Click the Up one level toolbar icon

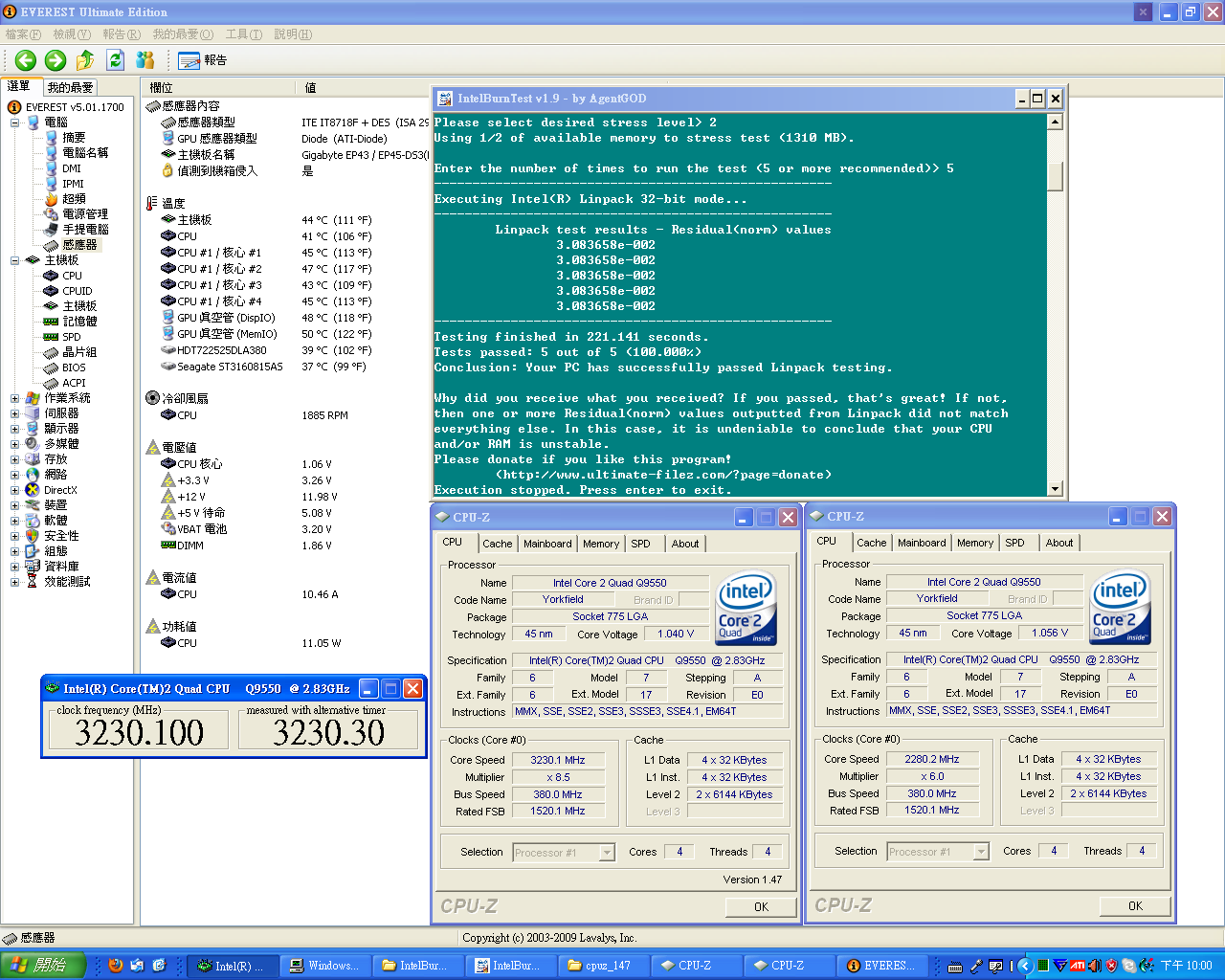(x=85, y=60)
